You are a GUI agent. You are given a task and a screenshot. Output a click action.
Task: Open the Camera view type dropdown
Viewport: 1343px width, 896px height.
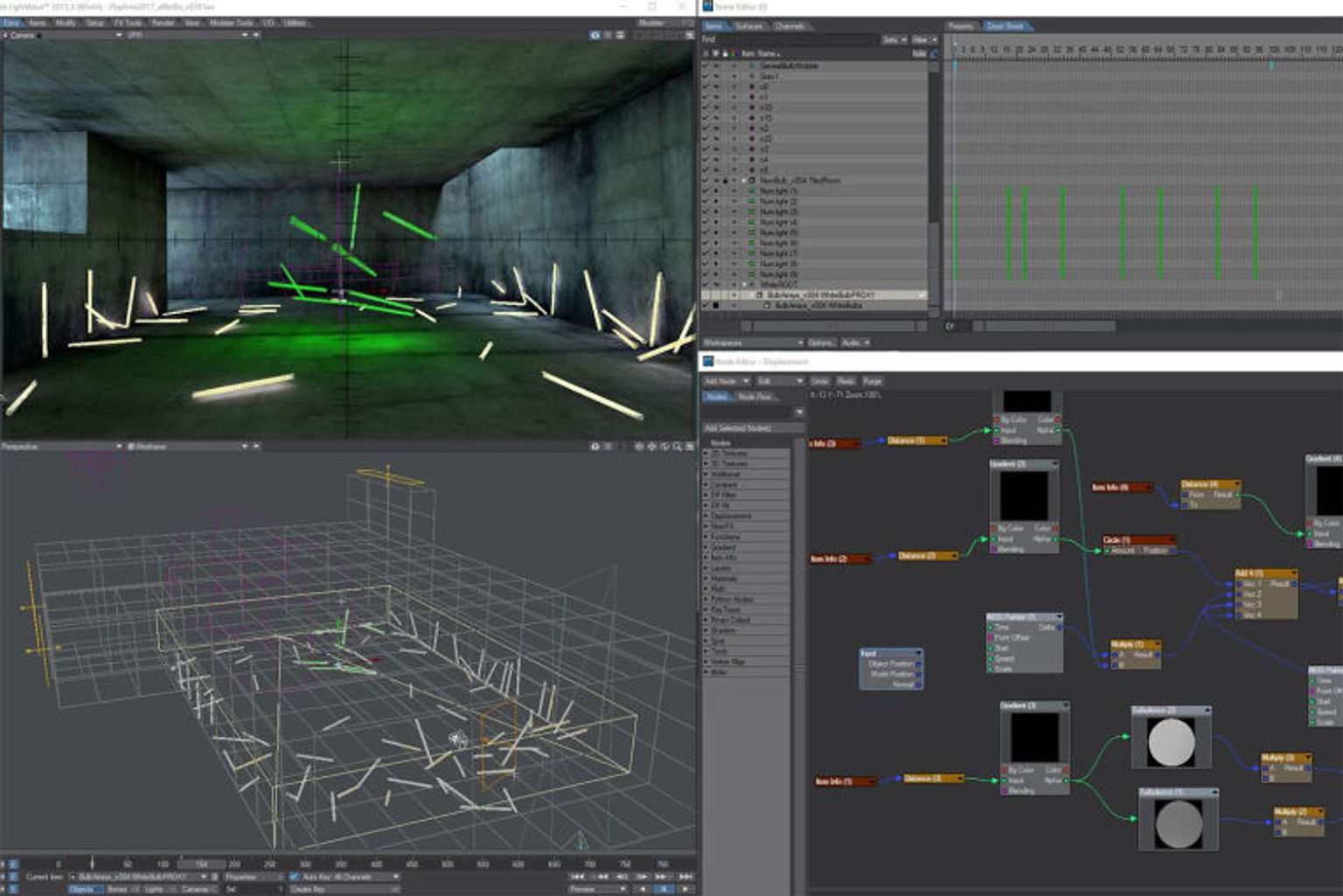(x=63, y=35)
